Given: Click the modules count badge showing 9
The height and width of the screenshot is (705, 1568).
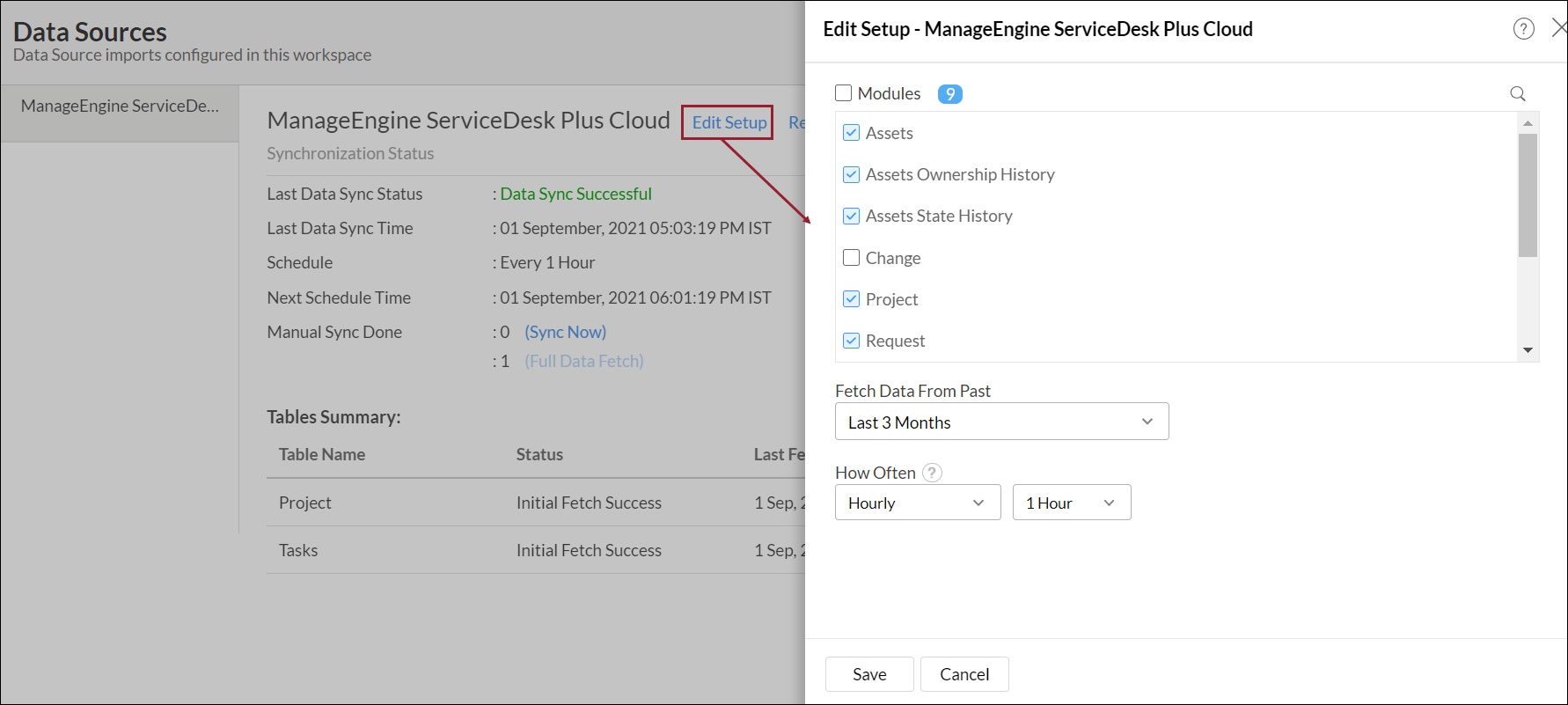Looking at the screenshot, I should pyautogui.click(x=950, y=94).
